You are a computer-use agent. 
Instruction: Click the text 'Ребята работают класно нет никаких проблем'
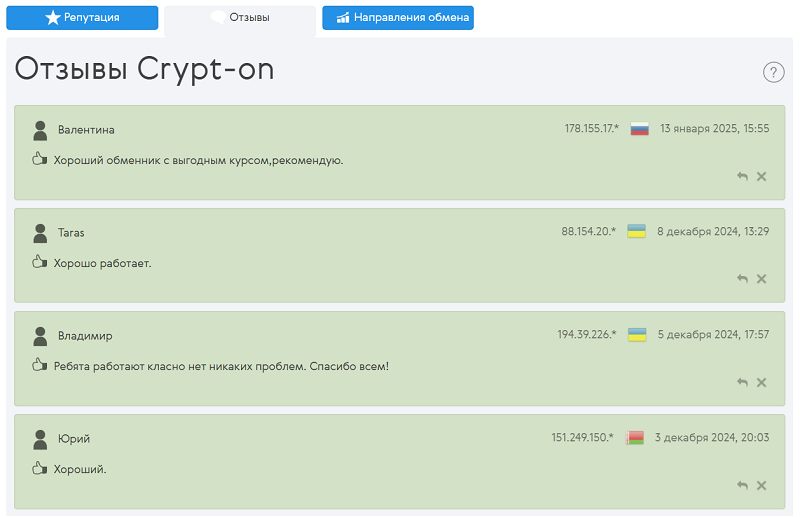(180, 366)
